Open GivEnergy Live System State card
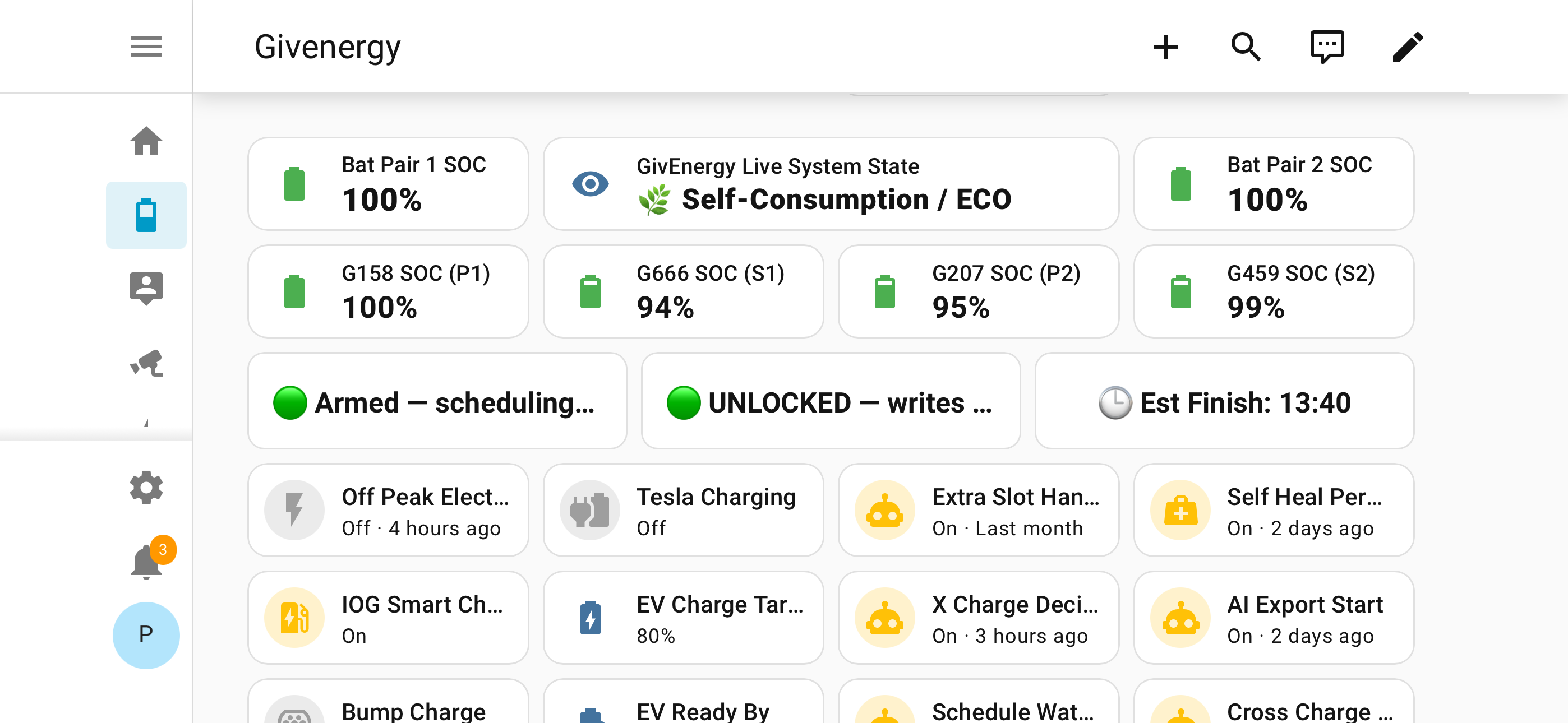 (830, 183)
